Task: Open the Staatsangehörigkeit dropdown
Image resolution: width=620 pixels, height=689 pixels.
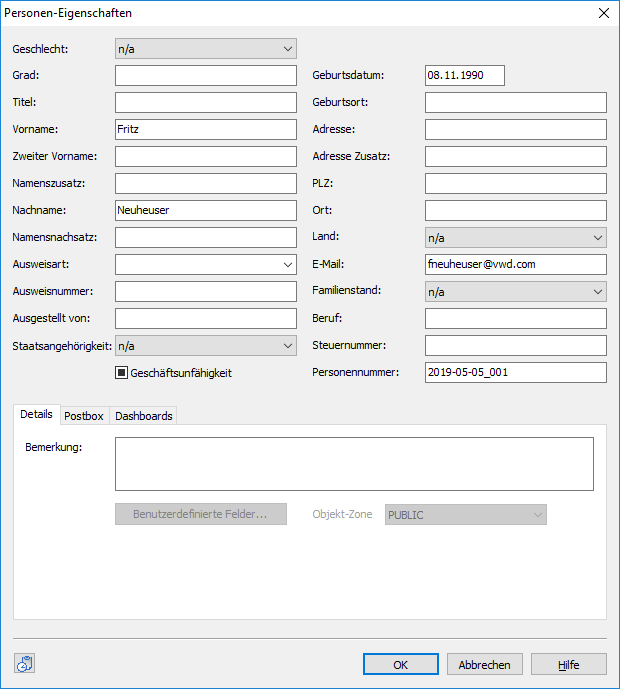Action: [205, 345]
